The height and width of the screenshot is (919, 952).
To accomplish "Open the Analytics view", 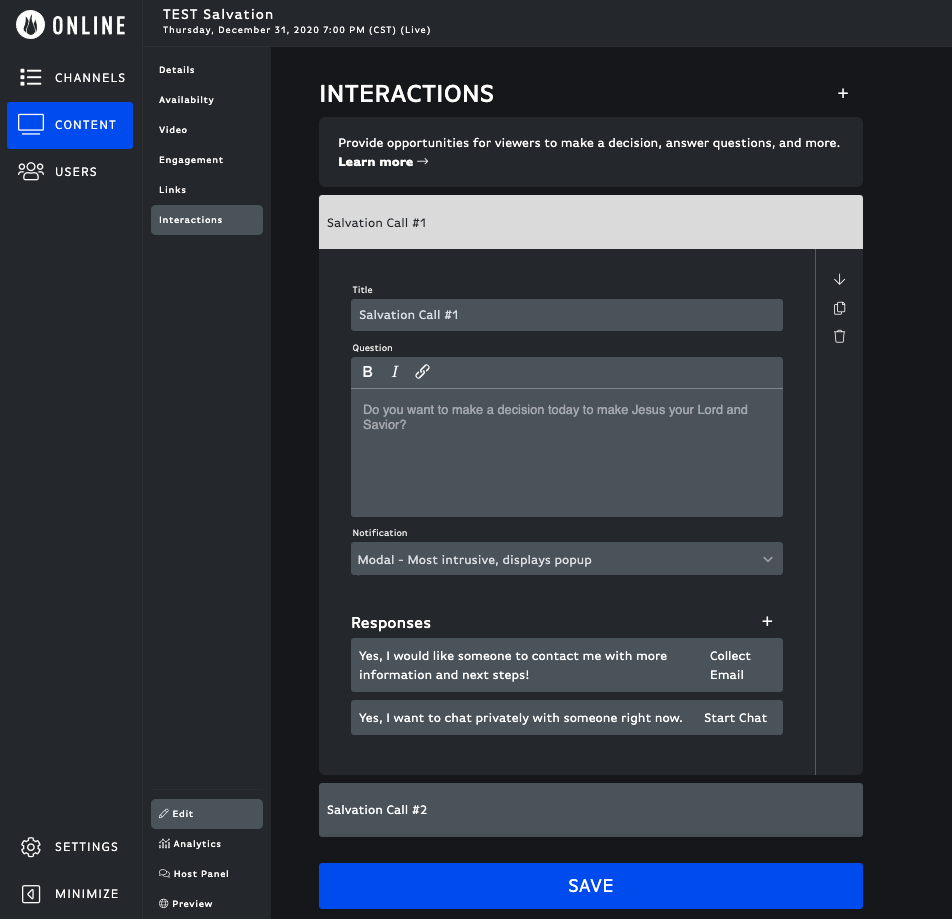I will 206,844.
